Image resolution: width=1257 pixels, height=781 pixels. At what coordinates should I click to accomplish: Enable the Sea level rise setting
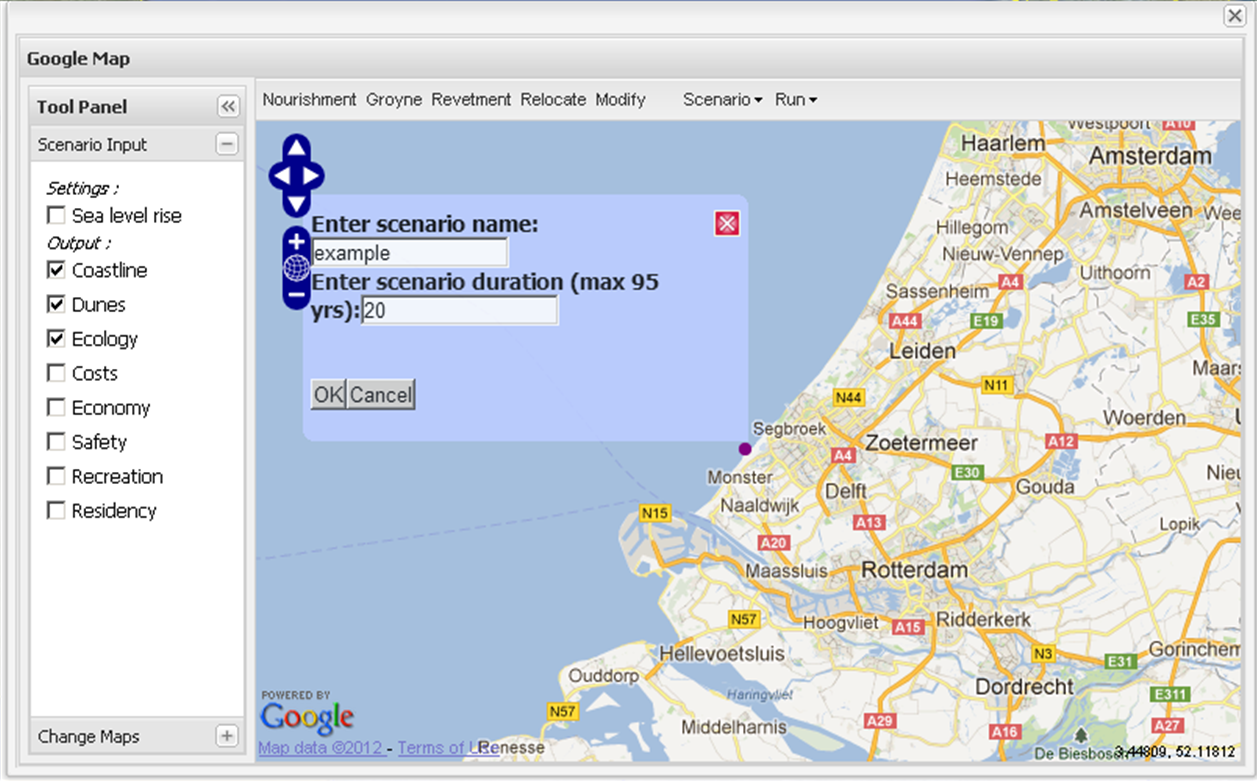pos(56,216)
